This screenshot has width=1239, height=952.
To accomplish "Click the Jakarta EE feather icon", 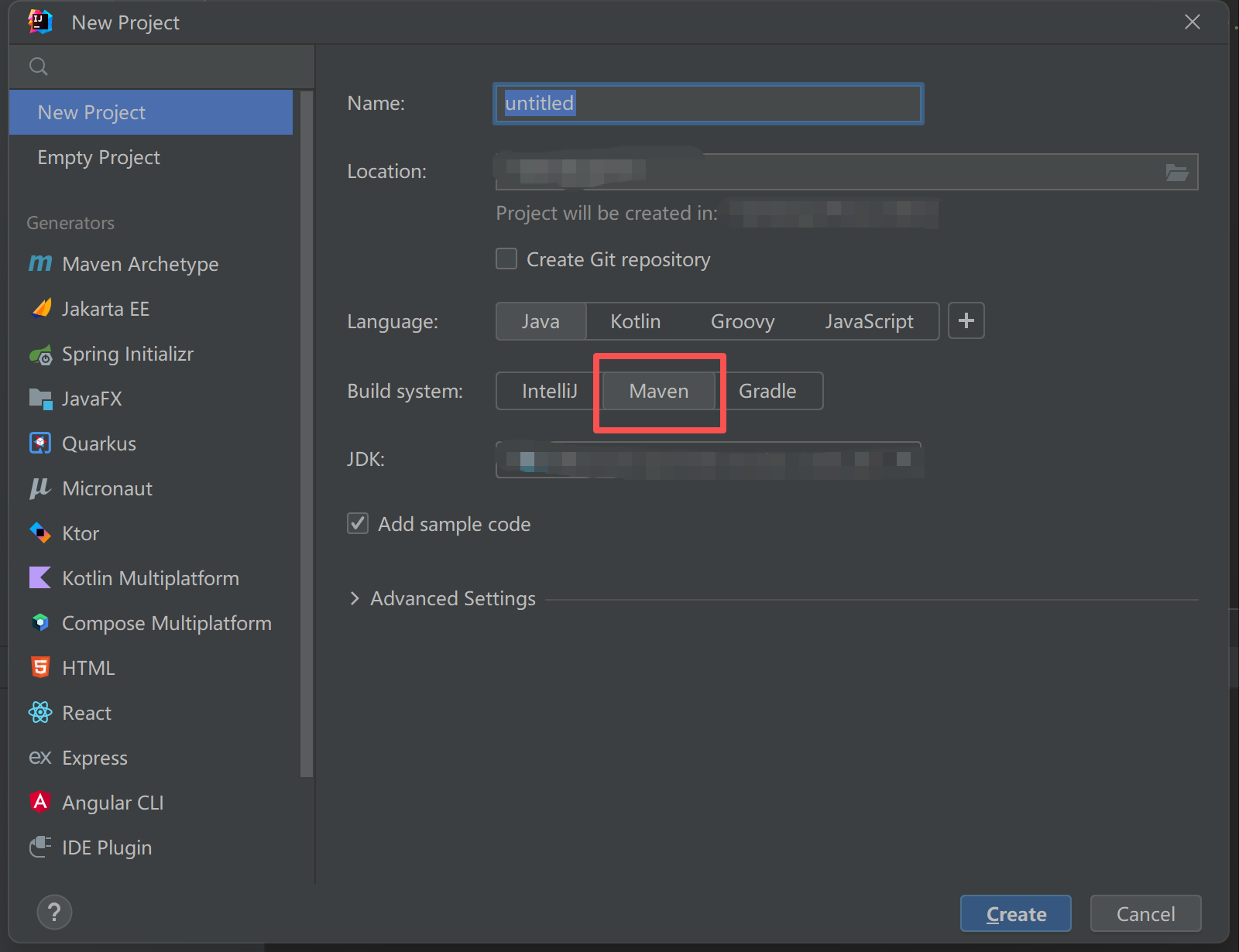I will tap(41, 308).
